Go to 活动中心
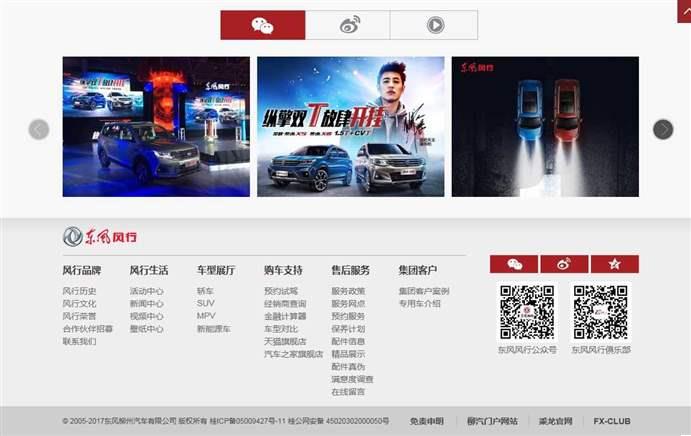 coord(147,291)
